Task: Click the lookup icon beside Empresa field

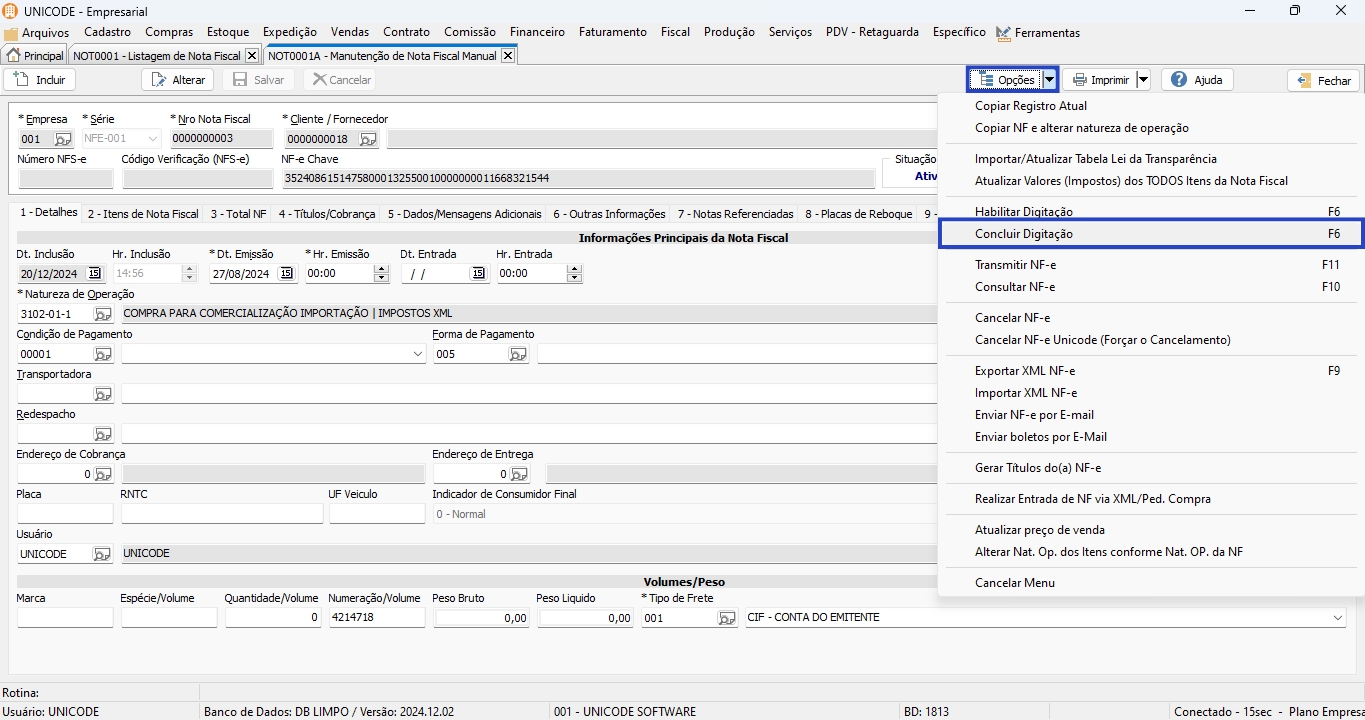Action: [x=63, y=139]
